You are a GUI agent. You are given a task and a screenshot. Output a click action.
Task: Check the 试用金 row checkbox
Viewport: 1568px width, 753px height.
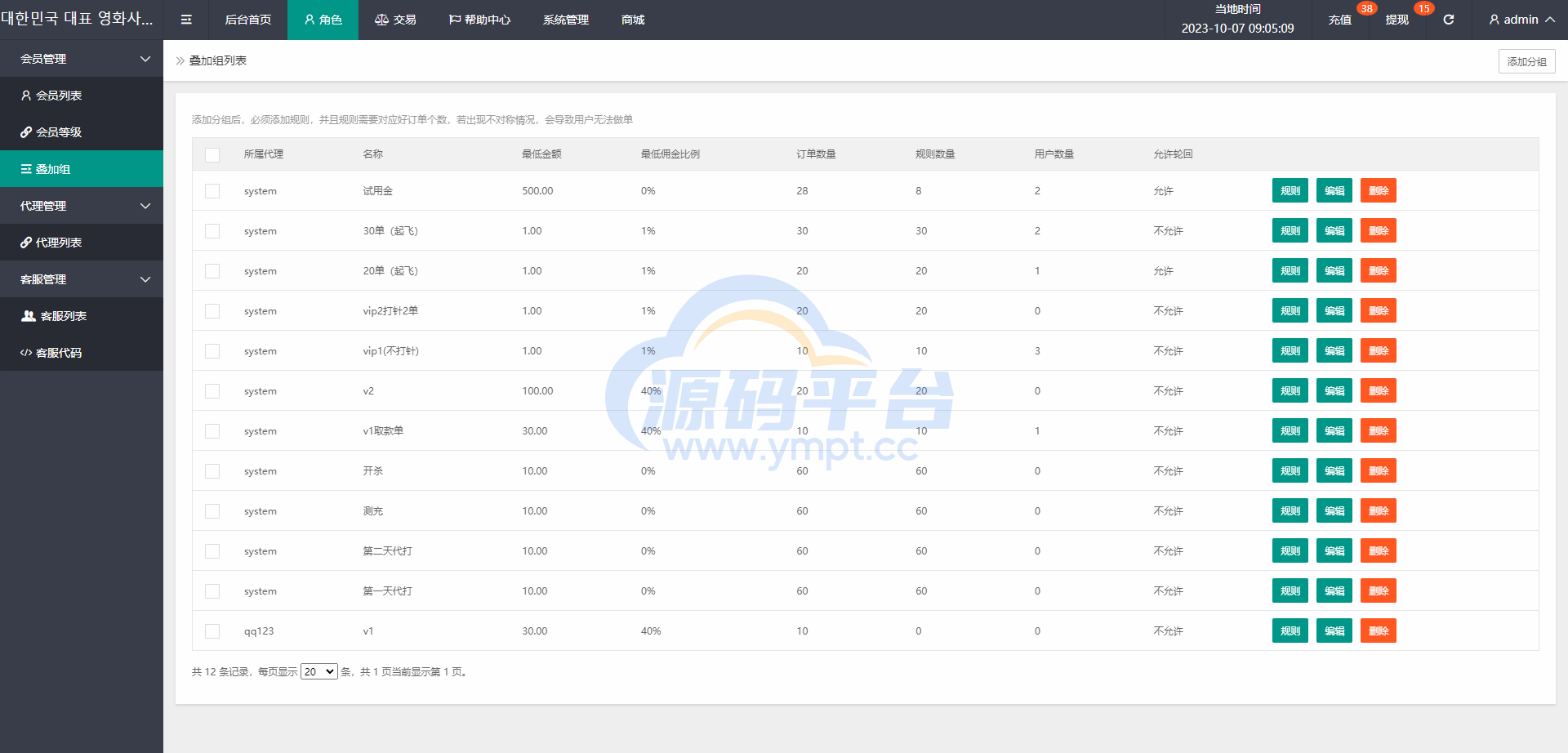[x=212, y=191]
